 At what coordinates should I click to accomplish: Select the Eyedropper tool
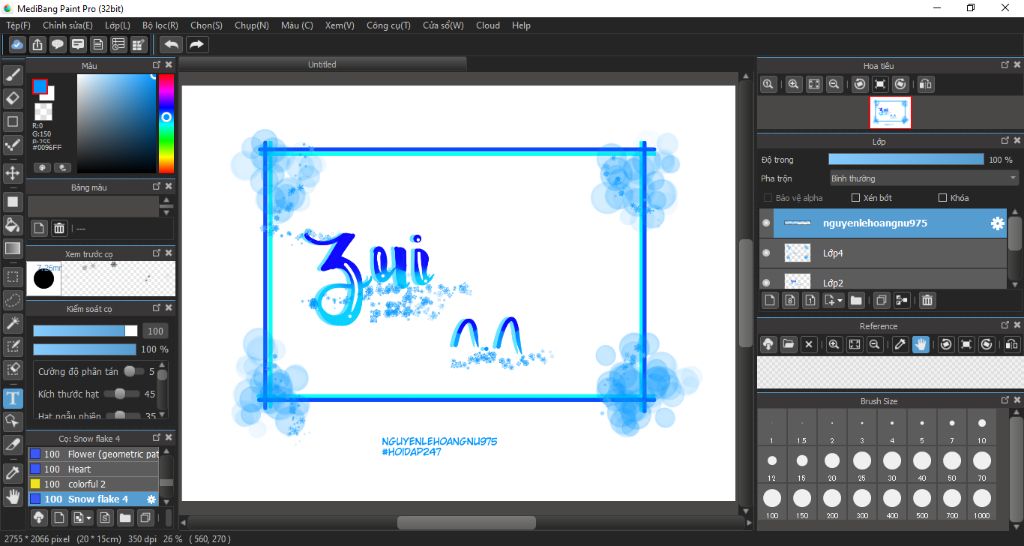pos(12,472)
